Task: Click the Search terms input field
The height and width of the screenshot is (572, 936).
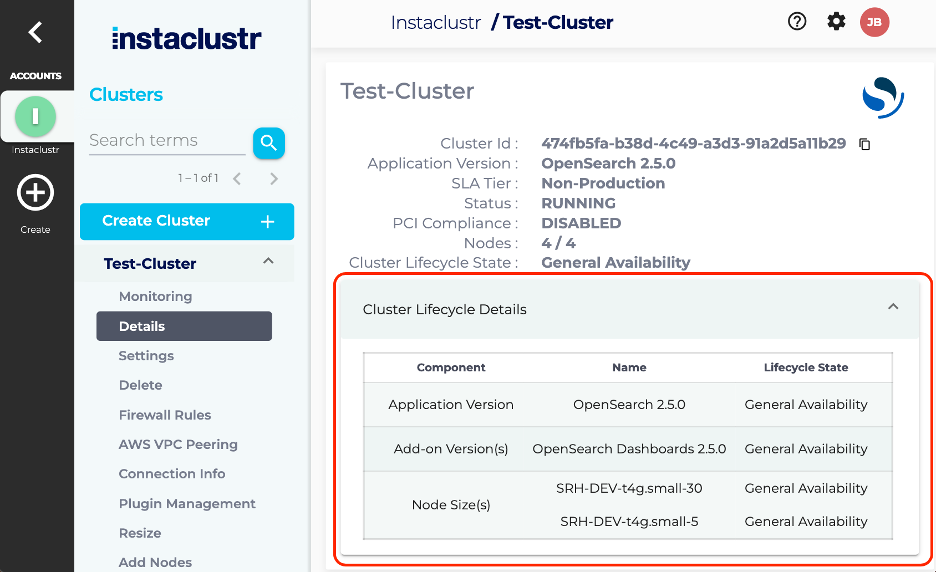Action: point(167,140)
